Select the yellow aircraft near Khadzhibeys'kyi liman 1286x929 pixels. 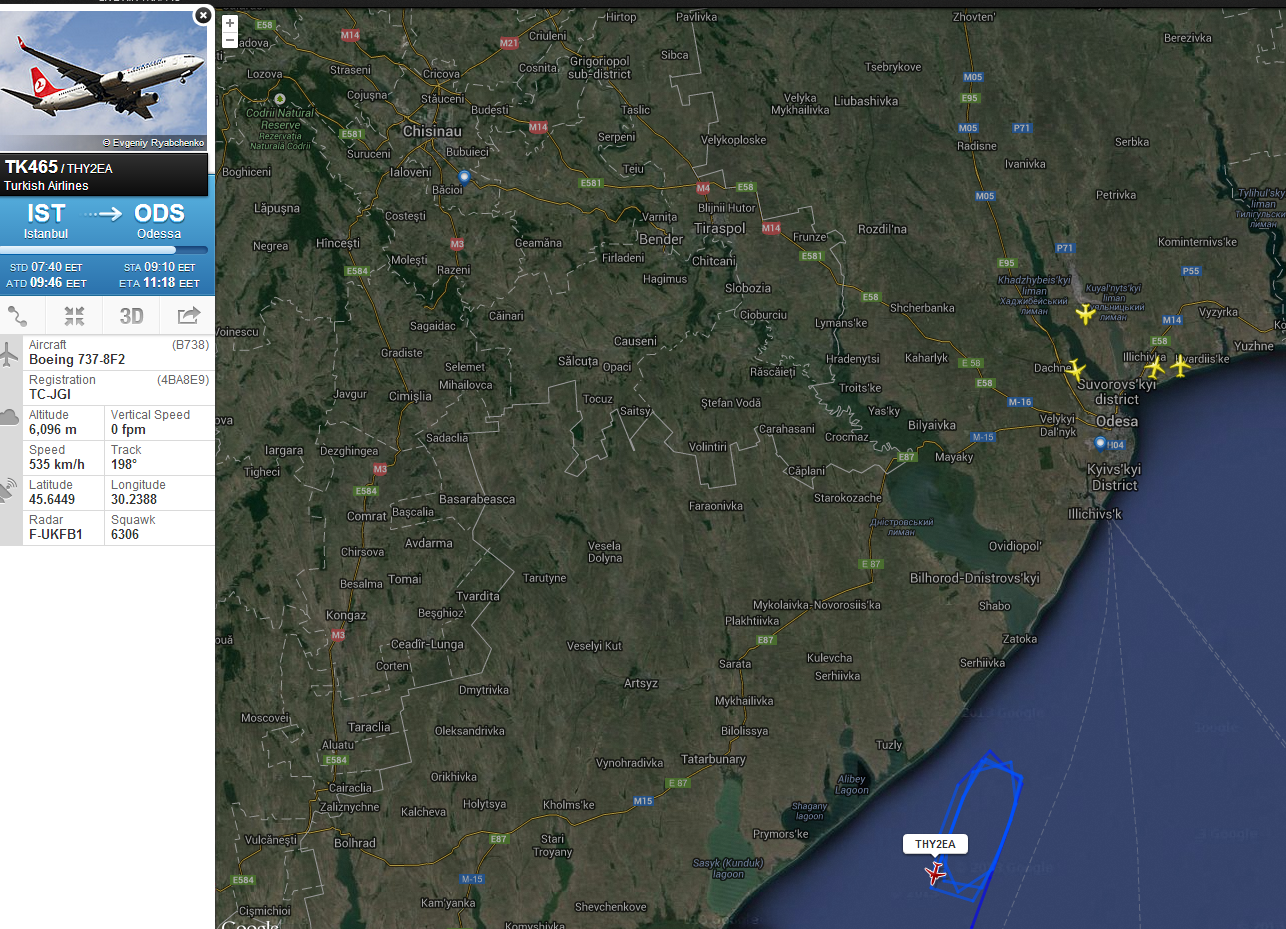click(1086, 315)
